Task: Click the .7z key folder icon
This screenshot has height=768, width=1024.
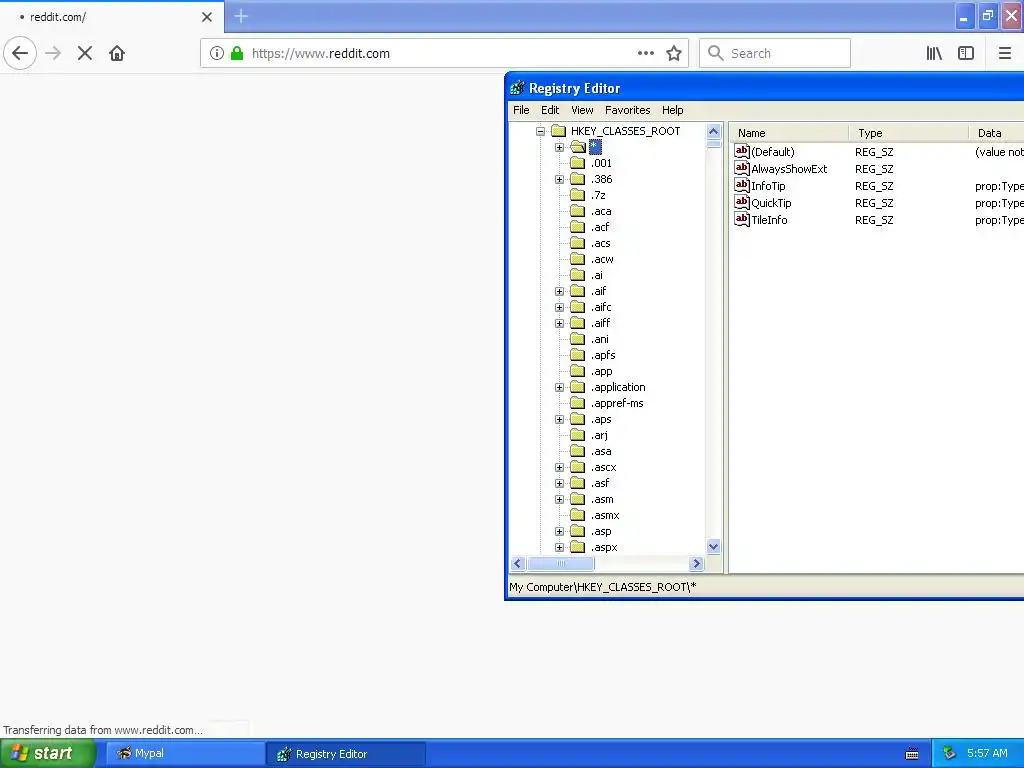Action: 577,195
